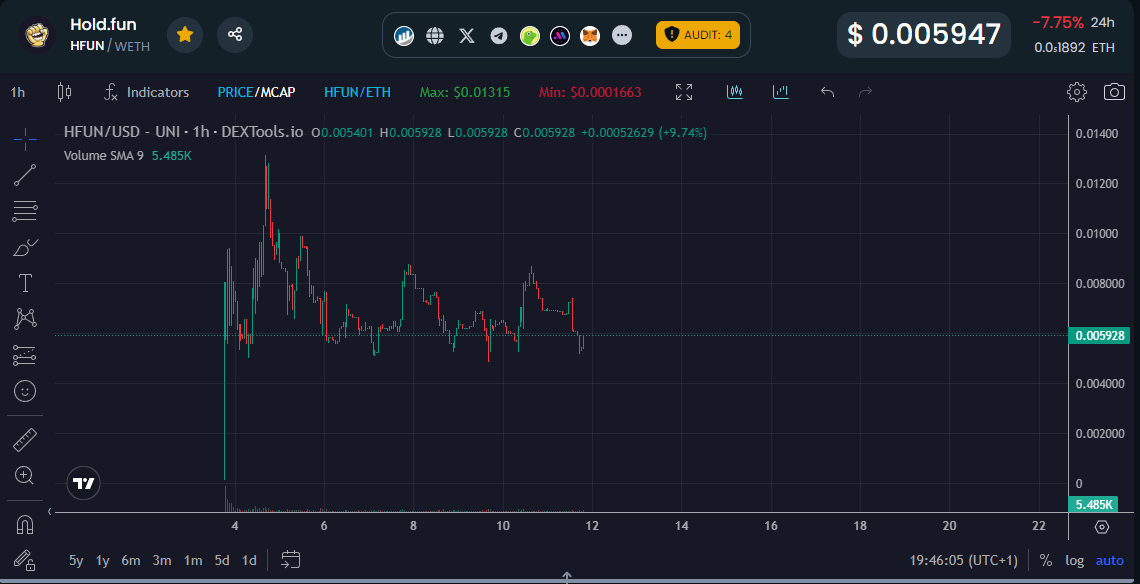Open the TradingView logo link
The width and height of the screenshot is (1140, 584).
(83, 483)
